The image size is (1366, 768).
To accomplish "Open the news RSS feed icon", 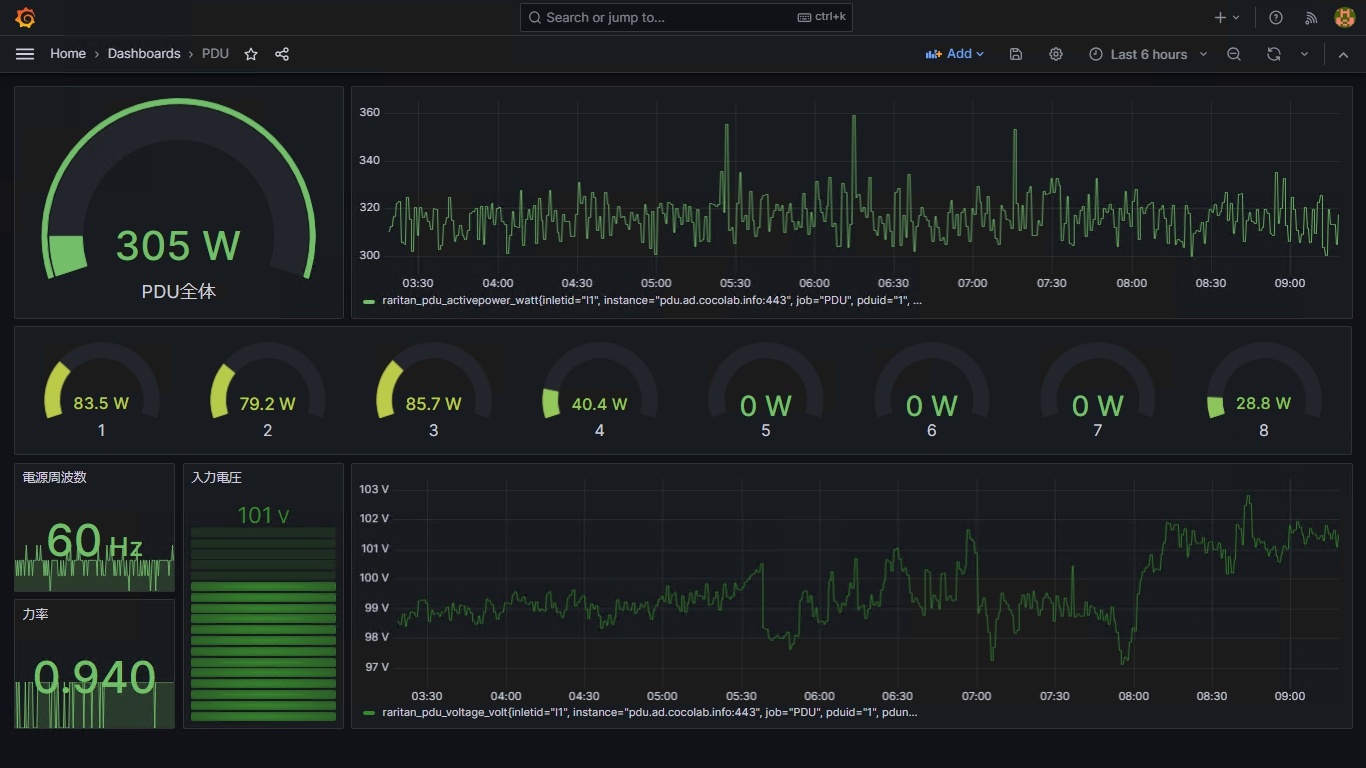I will [x=1311, y=17].
